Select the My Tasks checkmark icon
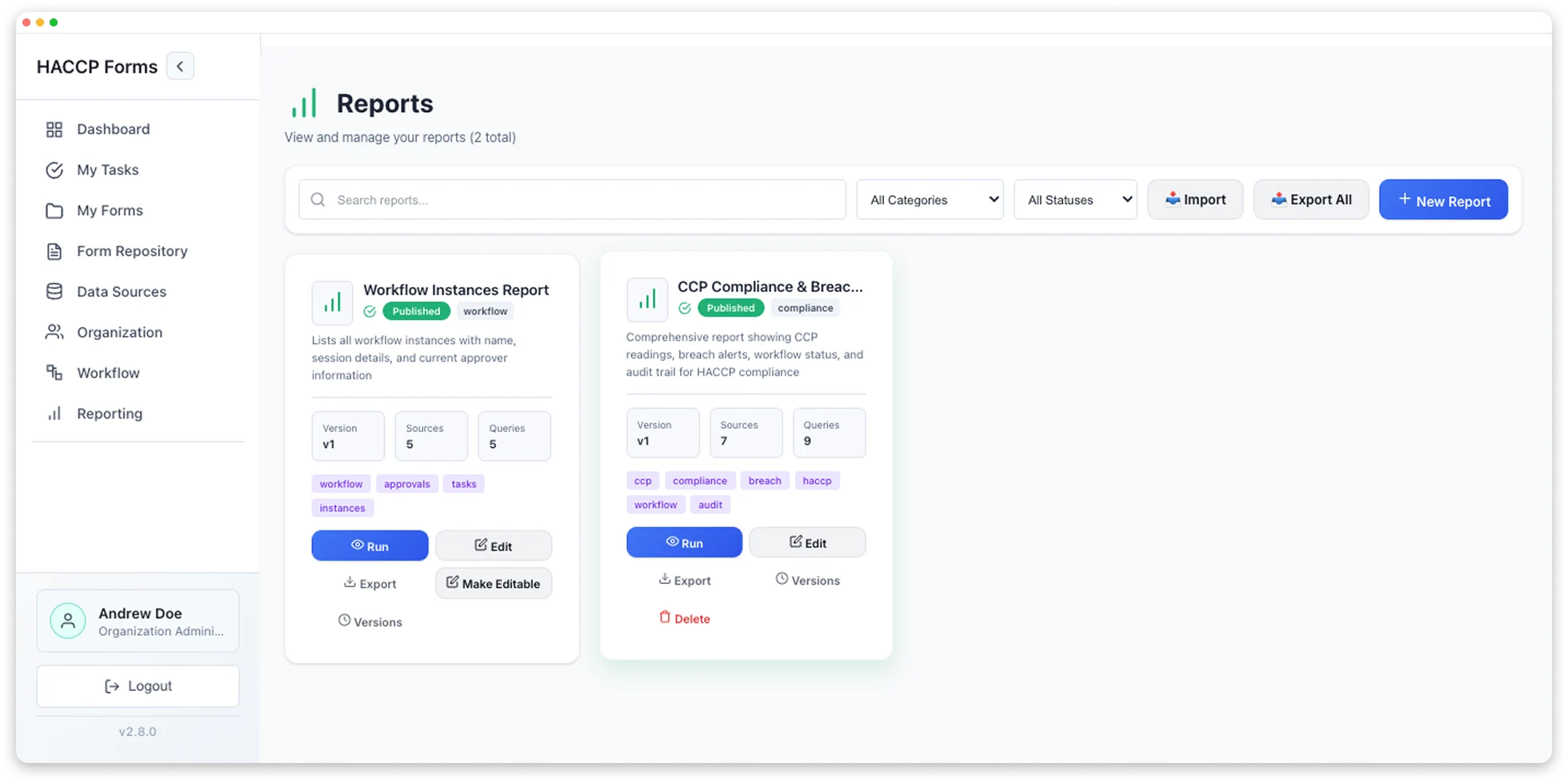 click(54, 170)
